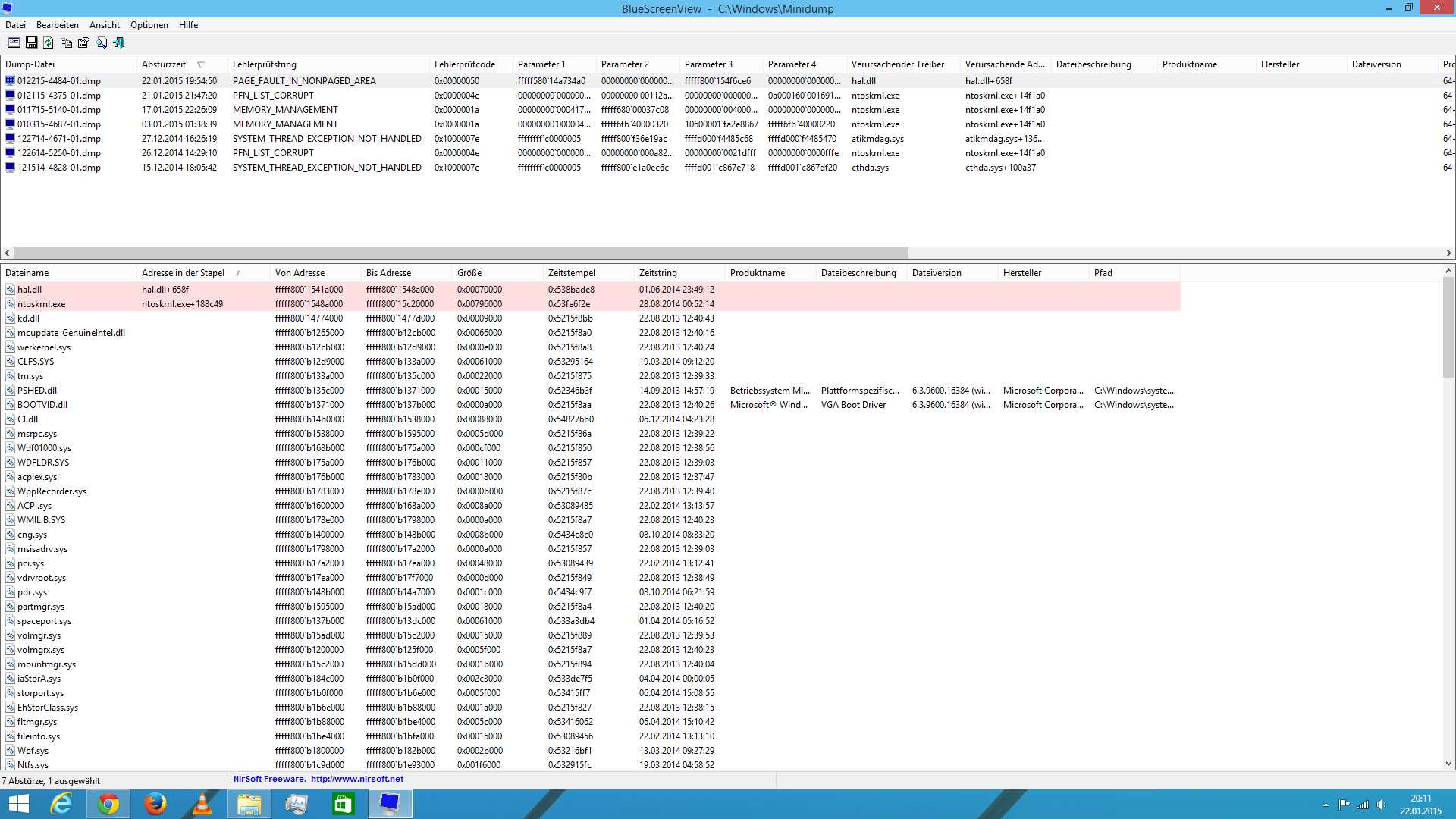The height and width of the screenshot is (819, 1456).
Task: Refresh the crash list with the toolbar icon
Action: pos(49,42)
